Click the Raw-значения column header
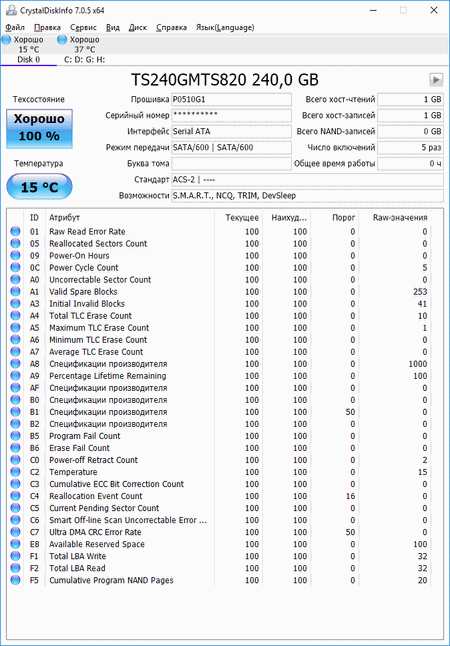 coord(395,218)
